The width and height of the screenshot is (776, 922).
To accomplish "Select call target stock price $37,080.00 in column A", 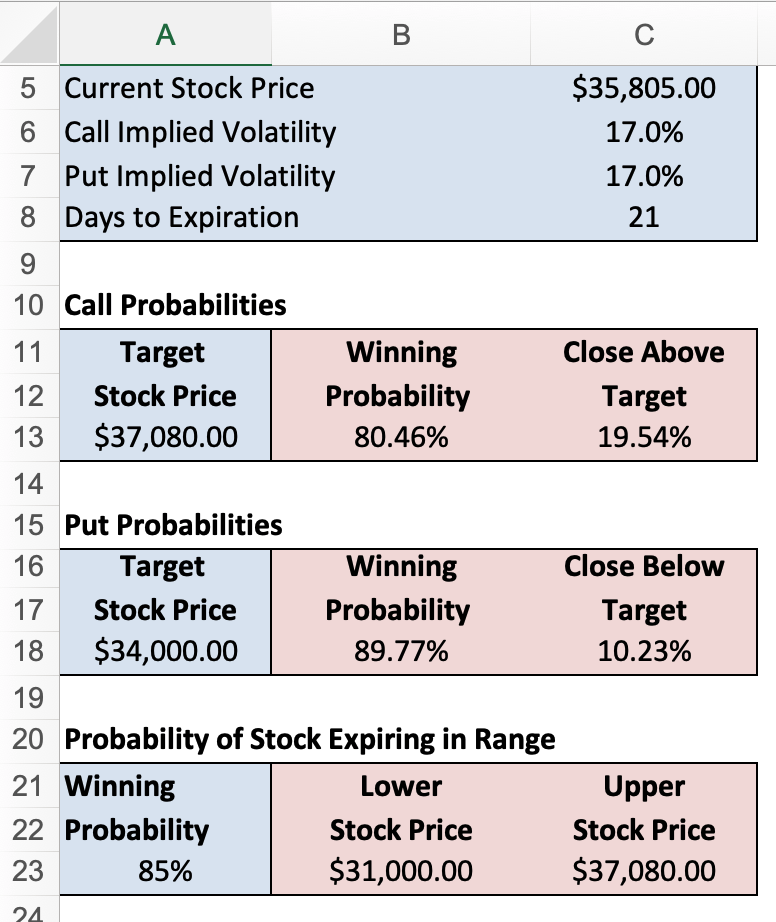I will (x=166, y=438).
